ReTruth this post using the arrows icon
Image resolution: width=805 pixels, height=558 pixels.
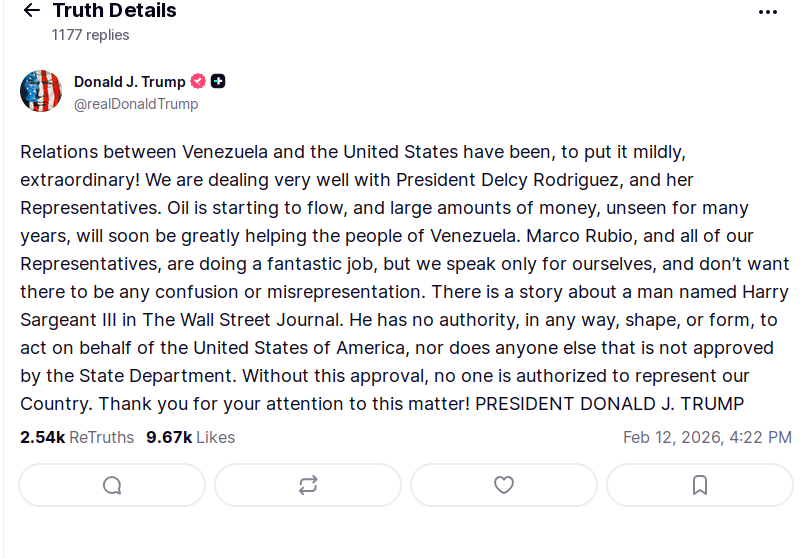[308, 485]
